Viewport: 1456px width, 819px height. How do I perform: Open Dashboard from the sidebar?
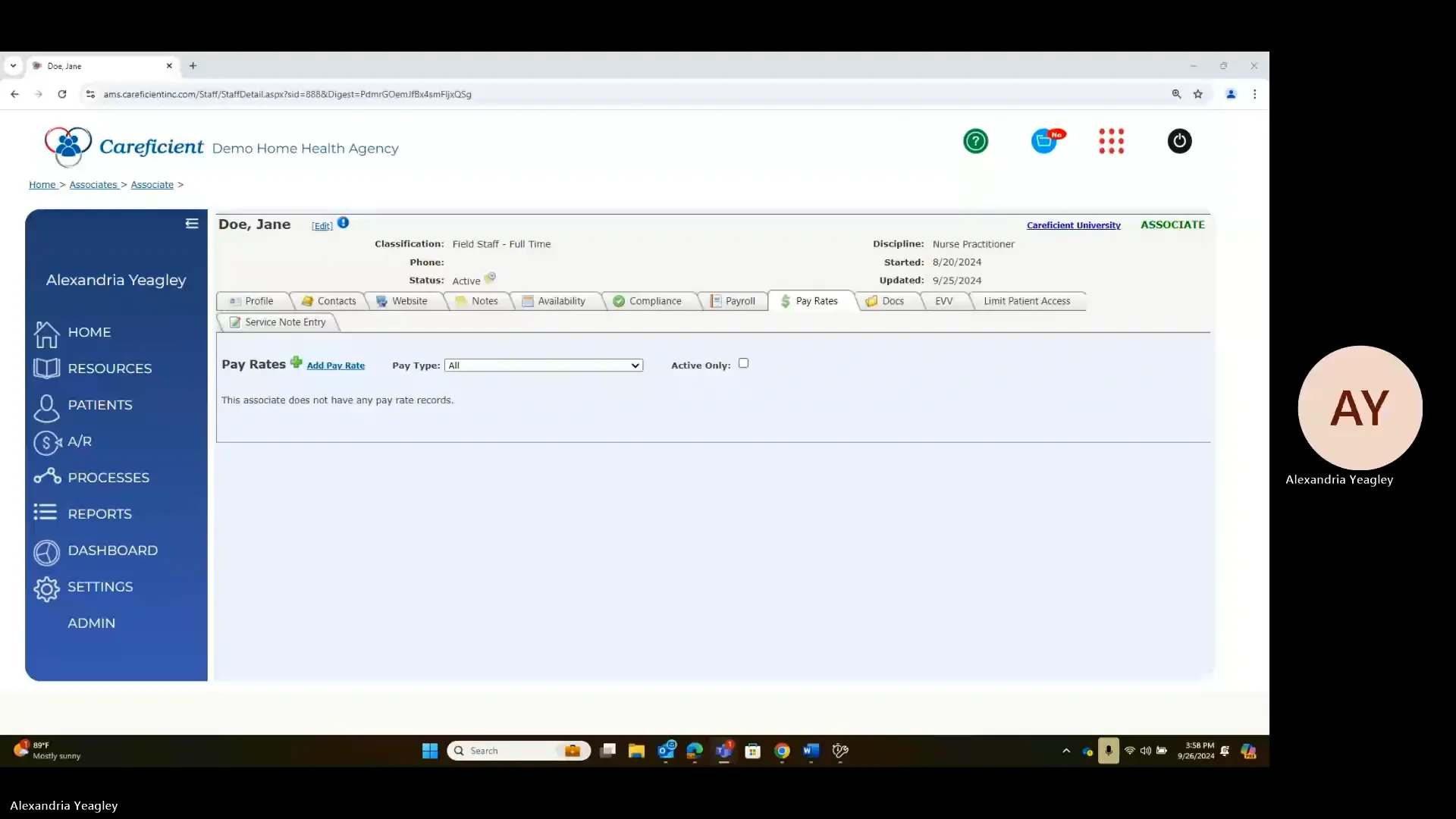click(112, 551)
